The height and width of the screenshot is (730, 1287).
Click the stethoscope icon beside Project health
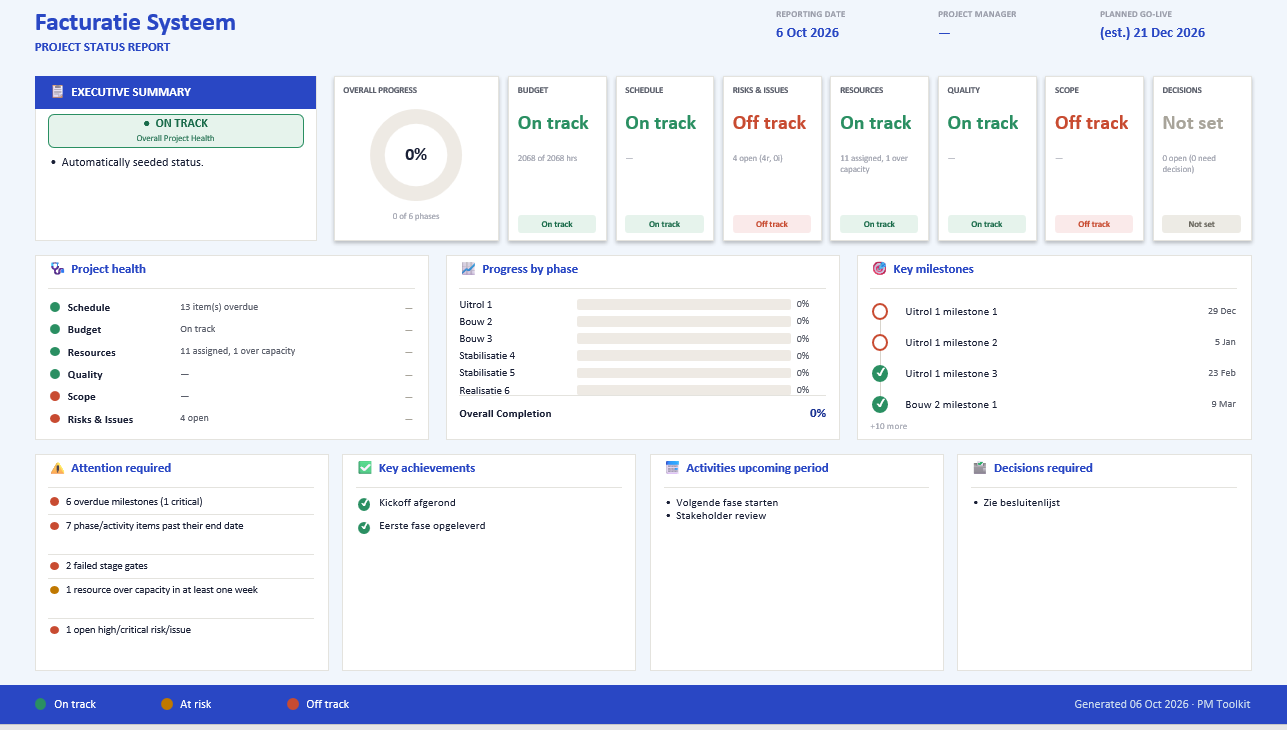click(x=57, y=269)
